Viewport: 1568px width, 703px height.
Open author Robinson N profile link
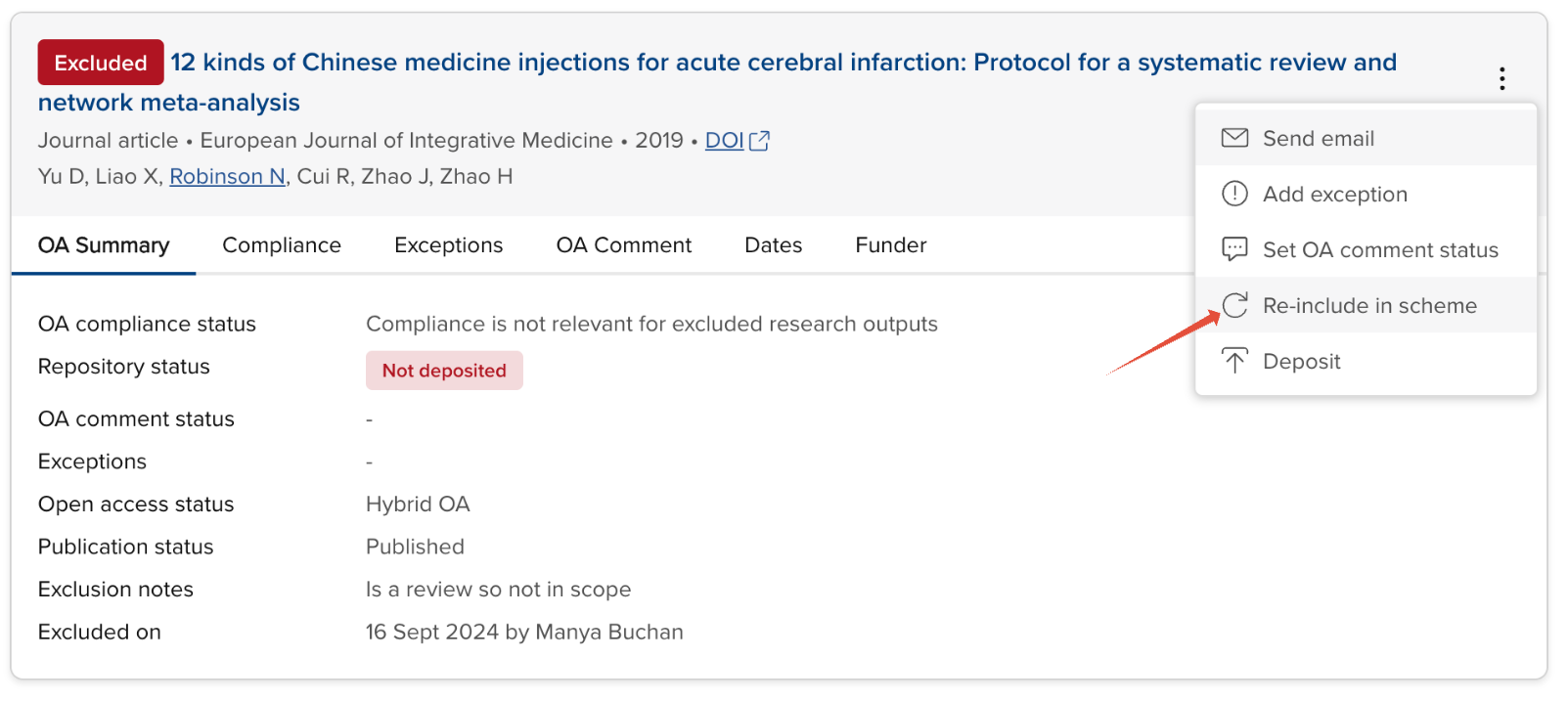coord(227,177)
